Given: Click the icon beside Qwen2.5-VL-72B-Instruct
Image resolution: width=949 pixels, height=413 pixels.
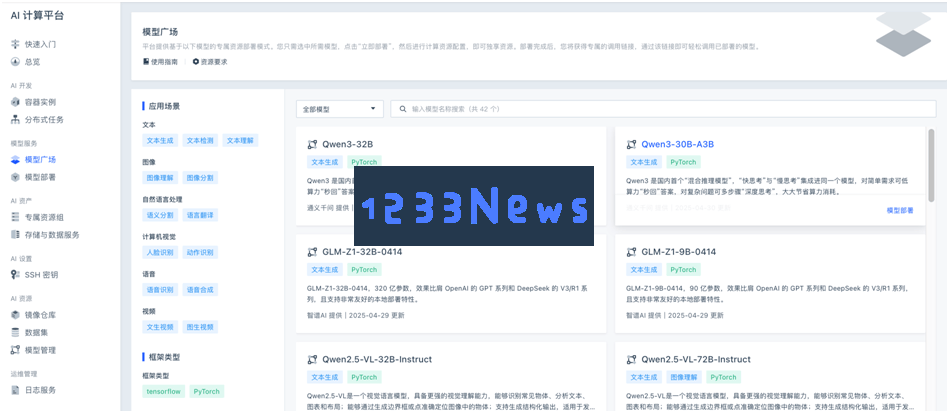Looking at the screenshot, I should coord(631,360).
